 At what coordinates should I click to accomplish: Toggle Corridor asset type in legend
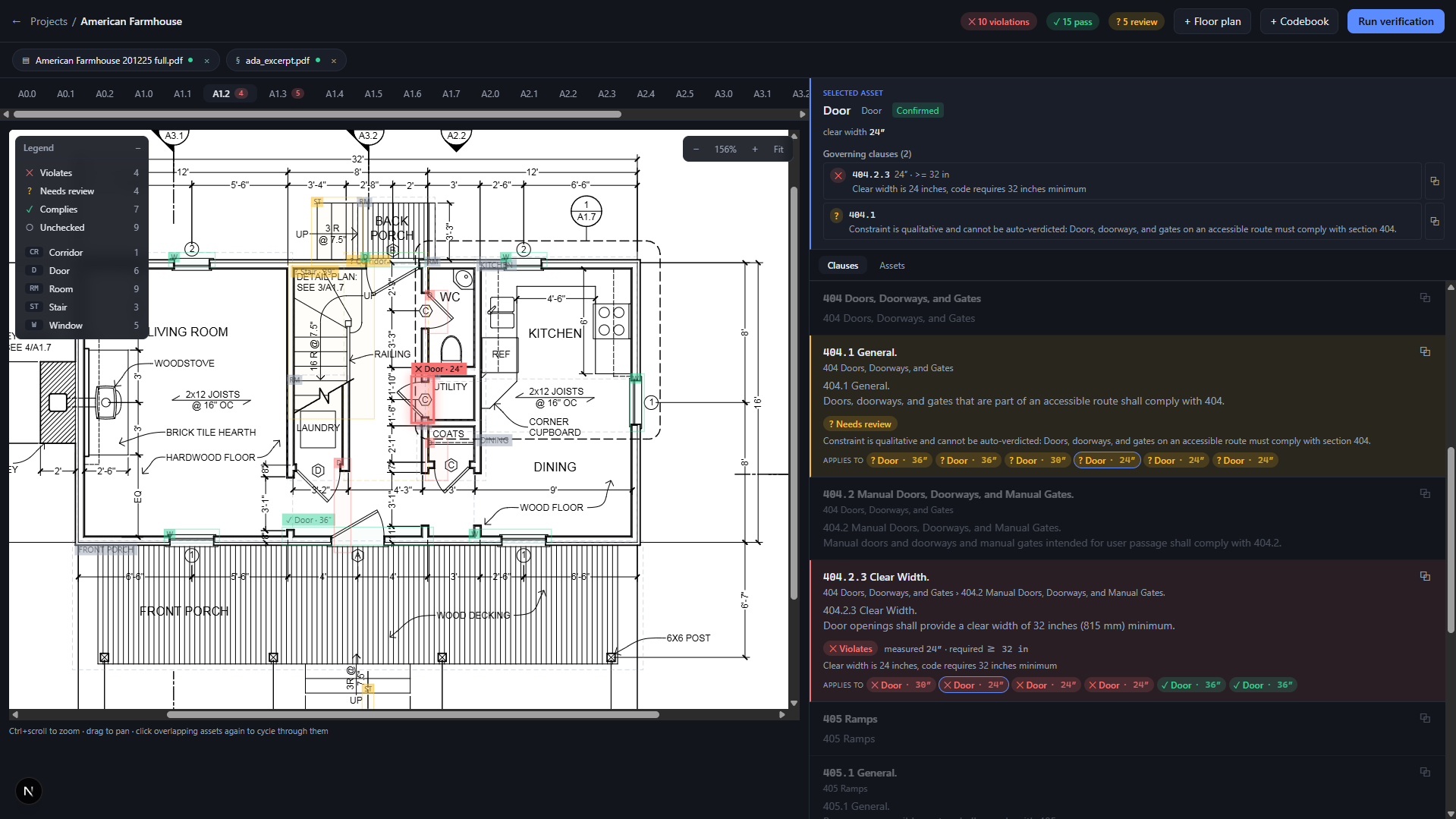coord(82,253)
